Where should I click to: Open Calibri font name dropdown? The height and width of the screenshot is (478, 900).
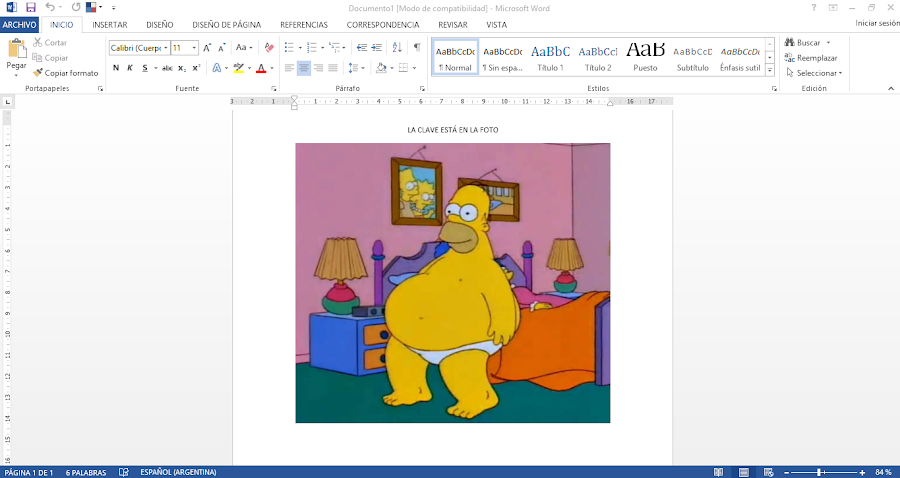click(x=166, y=48)
